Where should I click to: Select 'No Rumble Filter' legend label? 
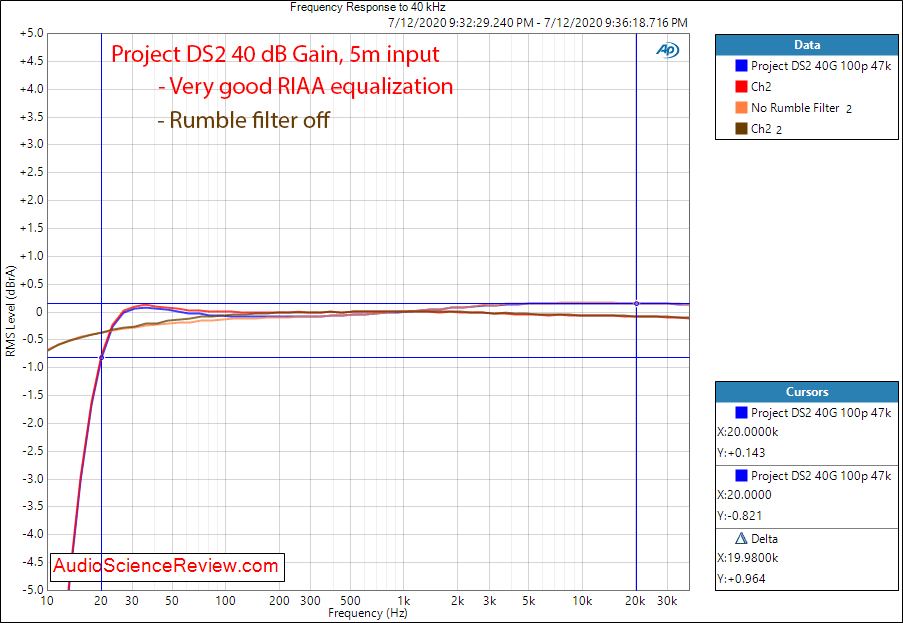click(x=795, y=108)
